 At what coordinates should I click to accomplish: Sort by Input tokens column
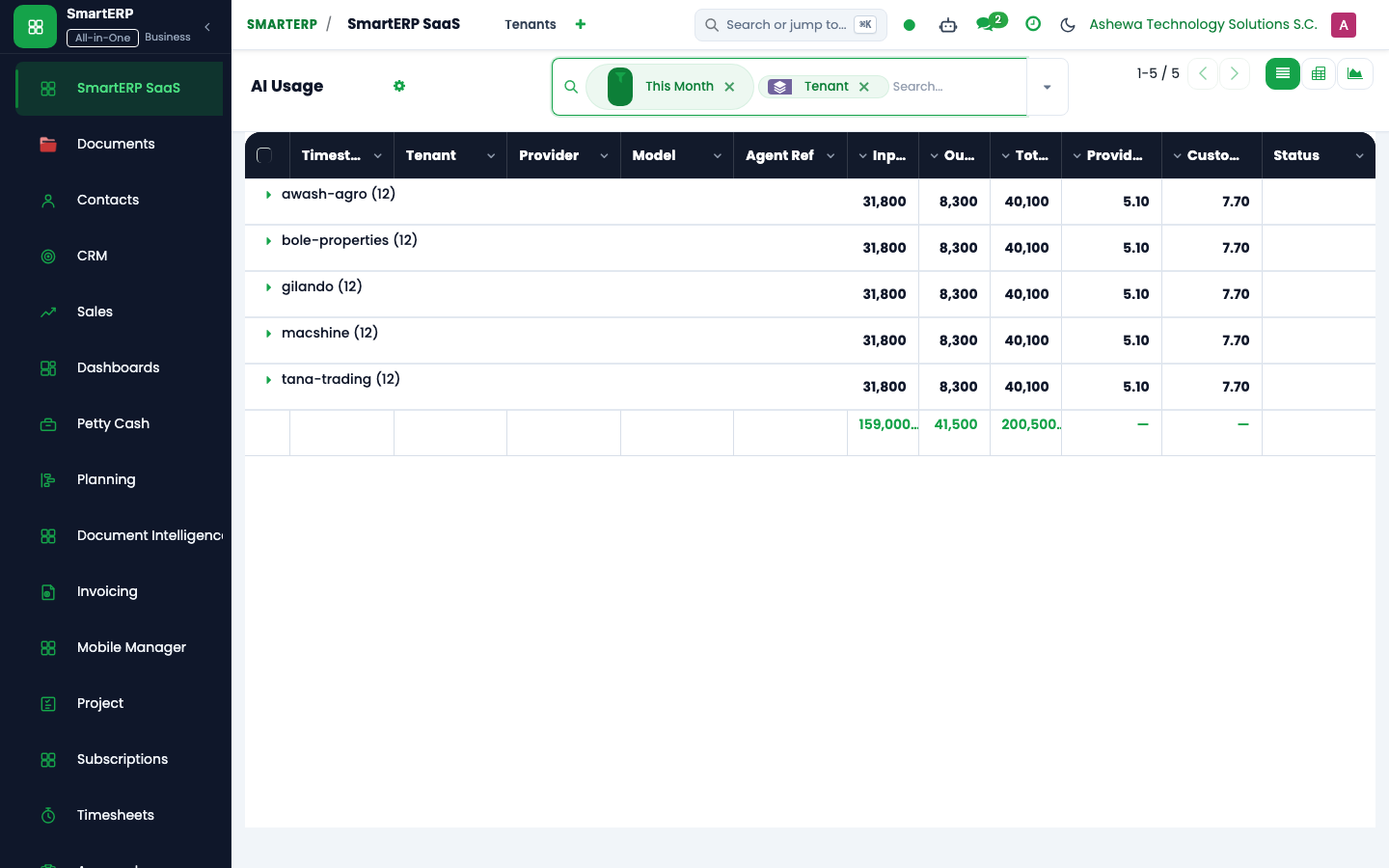[x=883, y=155]
